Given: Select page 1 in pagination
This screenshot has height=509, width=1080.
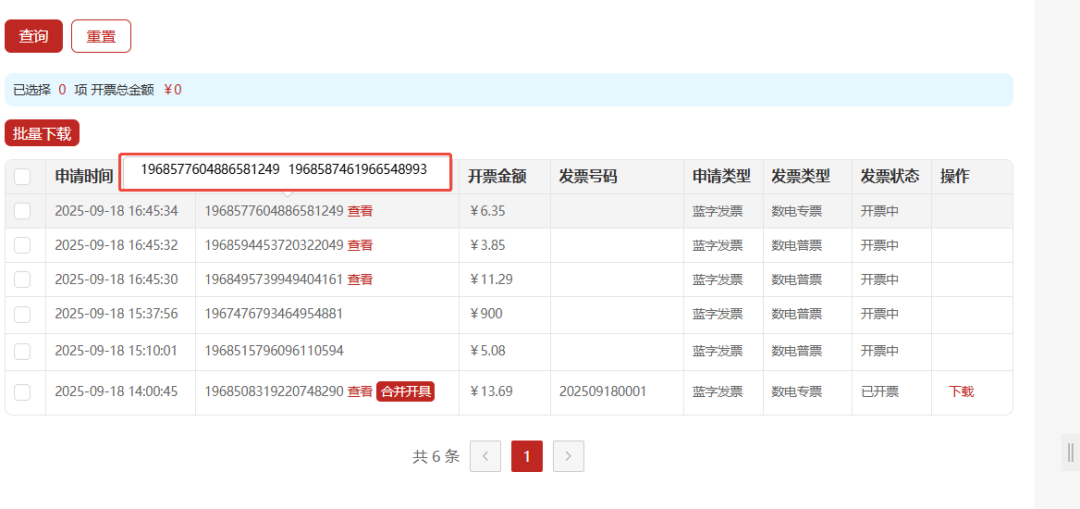Looking at the screenshot, I should click(x=526, y=456).
